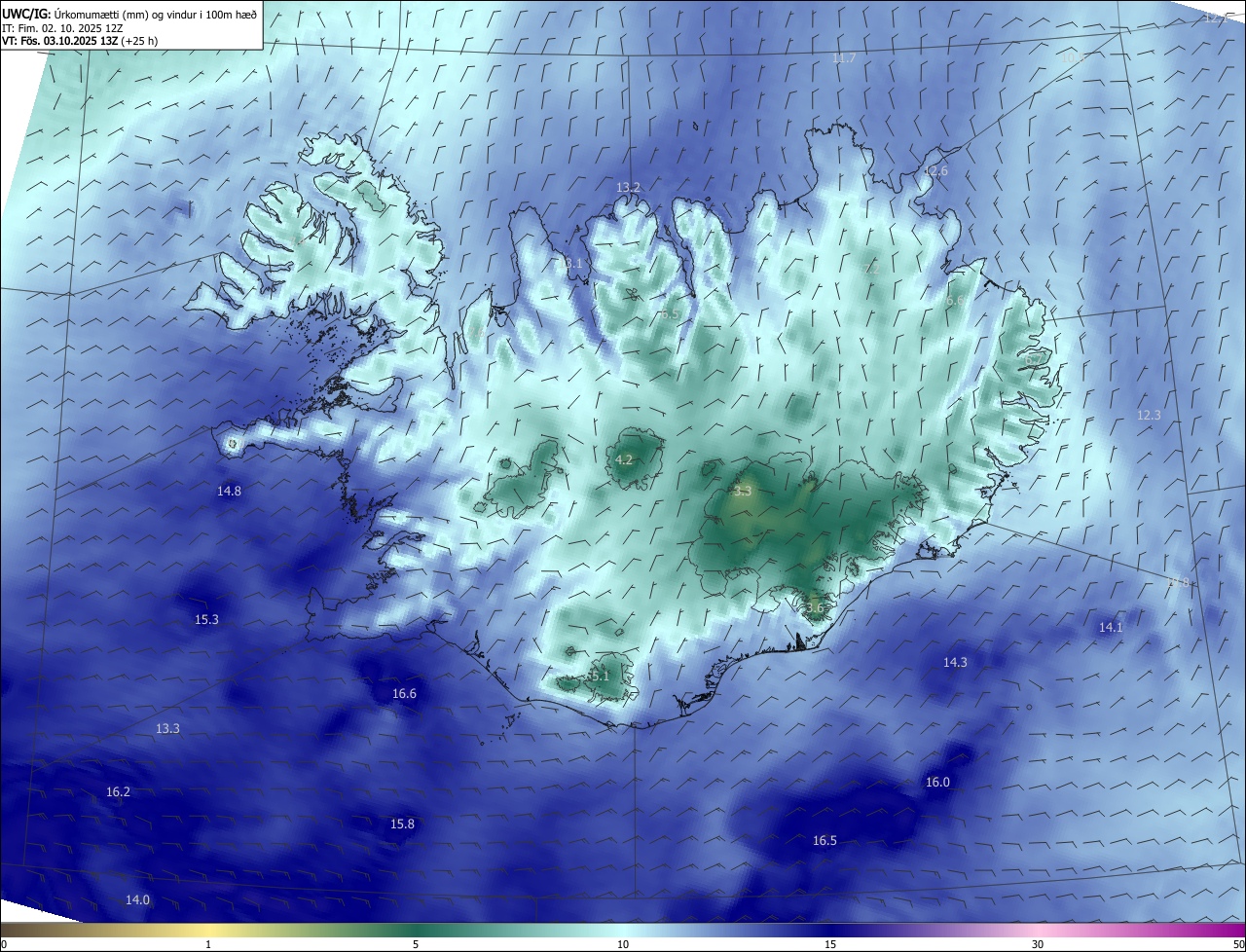Click the colorbar tick label 0
Image resolution: width=1246 pixels, height=952 pixels.
4,945
